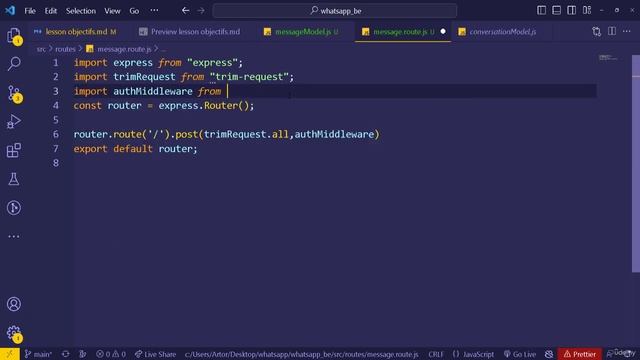Click express.Router() on line 4

203,106
